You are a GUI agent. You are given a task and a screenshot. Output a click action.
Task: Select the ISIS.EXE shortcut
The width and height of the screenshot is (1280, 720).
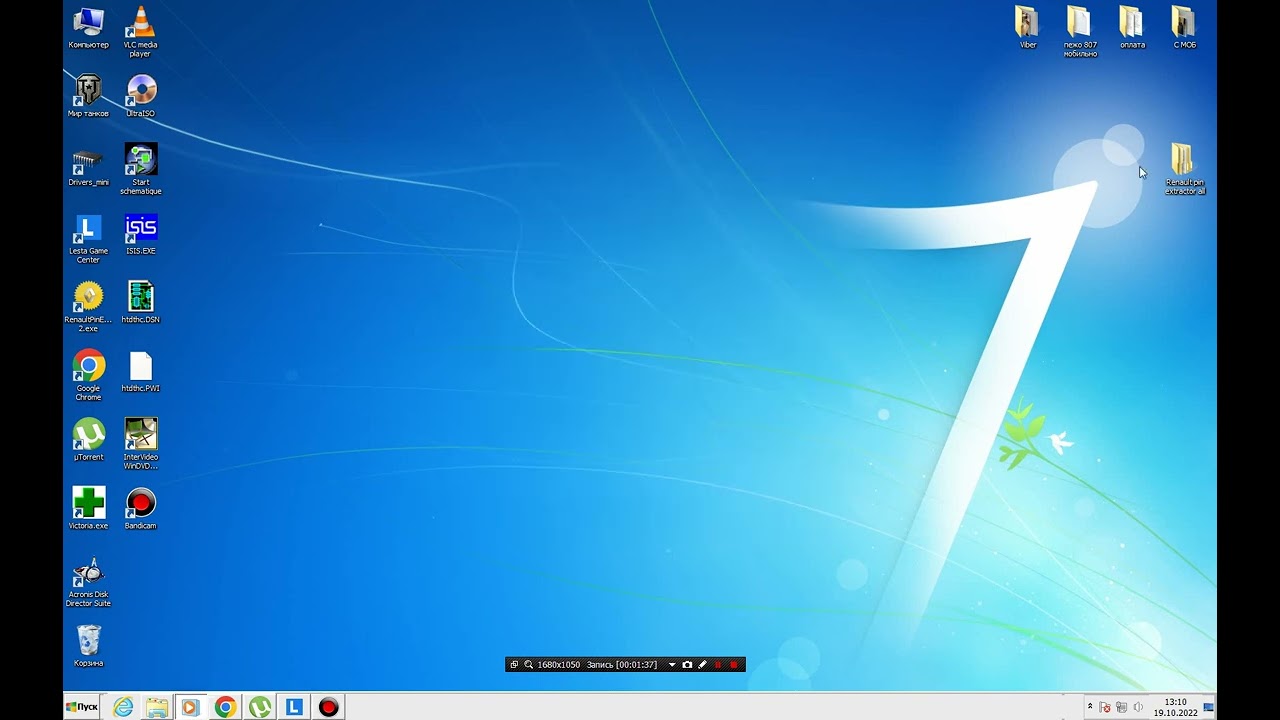point(140,234)
